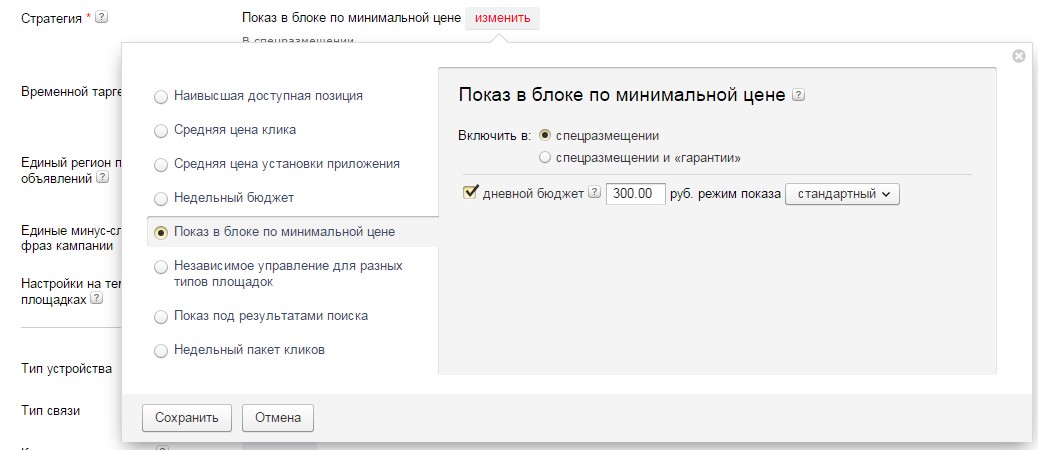This screenshot has height=450, width=1038.
Task: Toggle the 'дневной бюджет' checkbox
Action: click(472, 193)
